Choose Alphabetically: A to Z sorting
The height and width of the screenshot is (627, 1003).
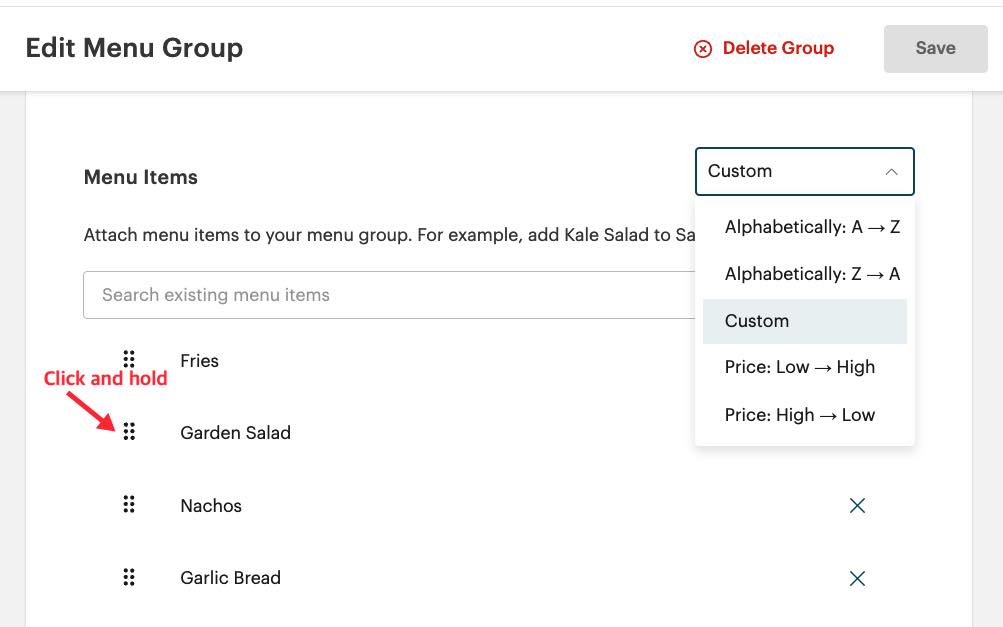tap(812, 227)
